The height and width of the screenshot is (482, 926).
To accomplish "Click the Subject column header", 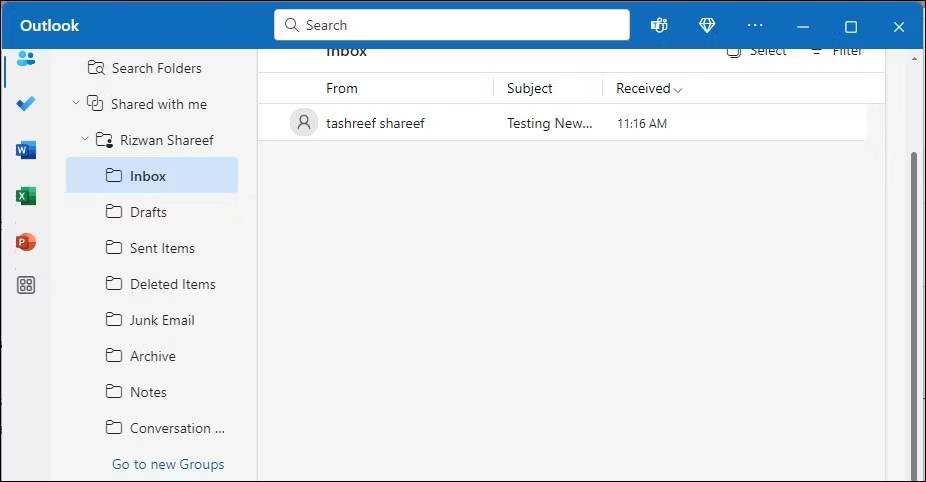I will tap(529, 88).
